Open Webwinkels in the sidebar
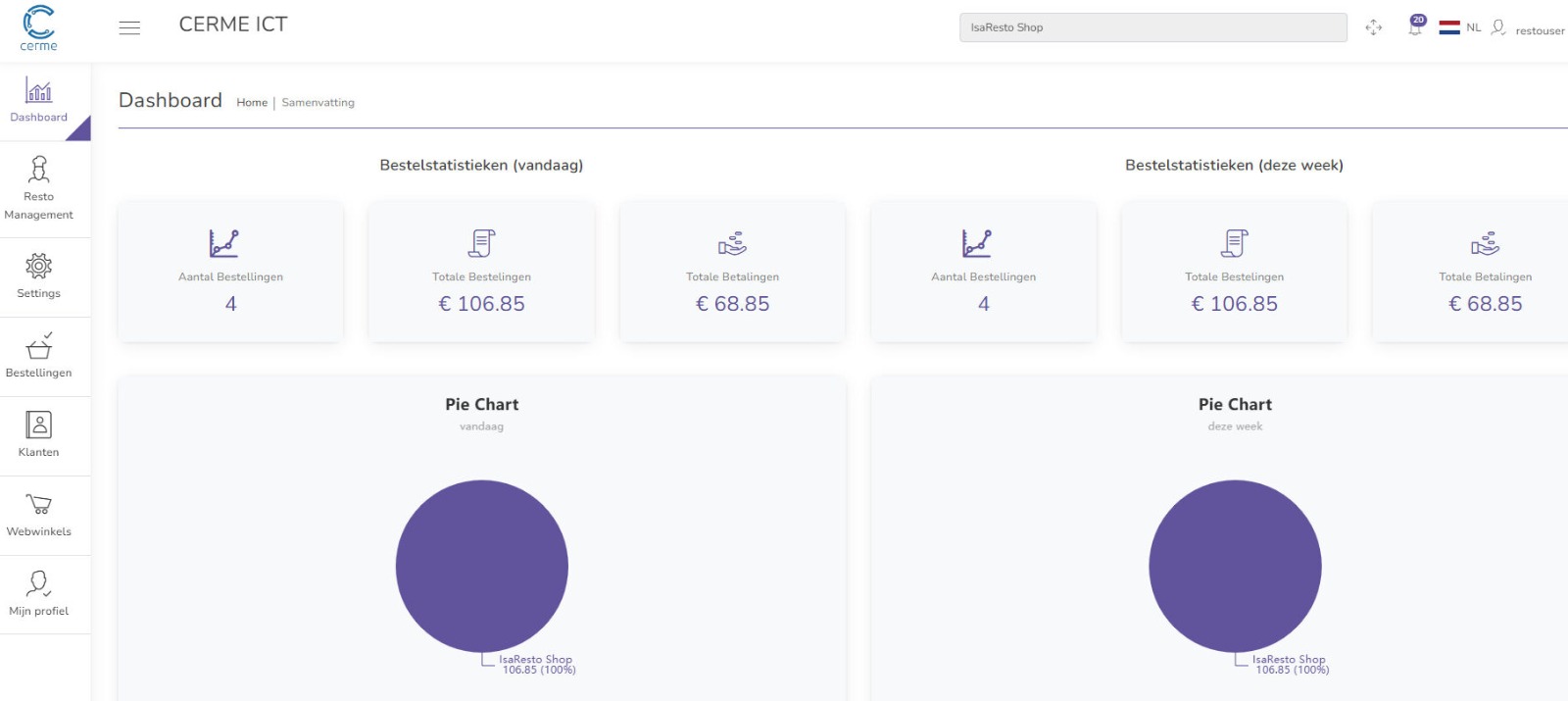The width and height of the screenshot is (1568, 701). (x=39, y=516)
